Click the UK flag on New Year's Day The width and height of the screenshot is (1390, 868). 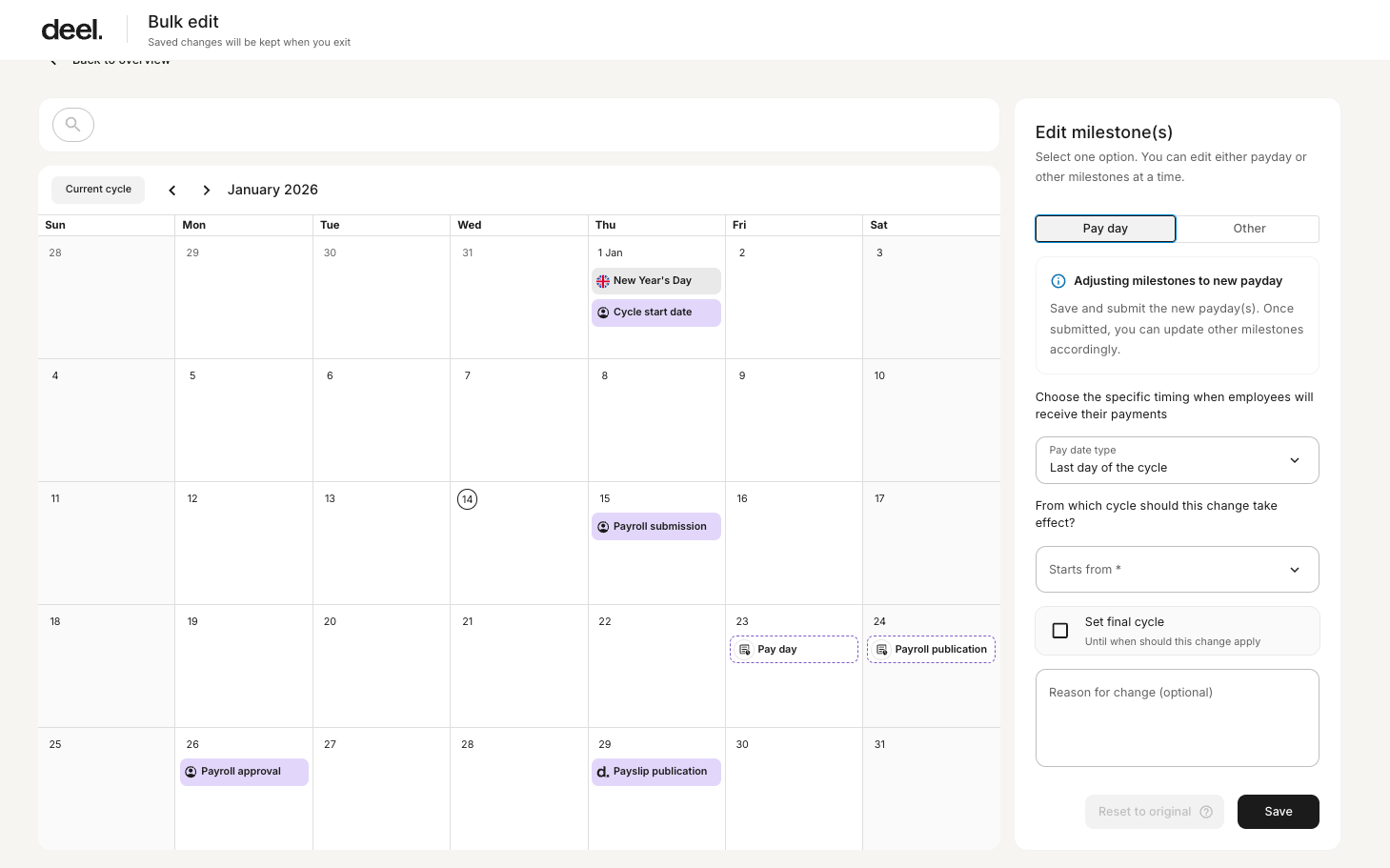coord(602,281)
